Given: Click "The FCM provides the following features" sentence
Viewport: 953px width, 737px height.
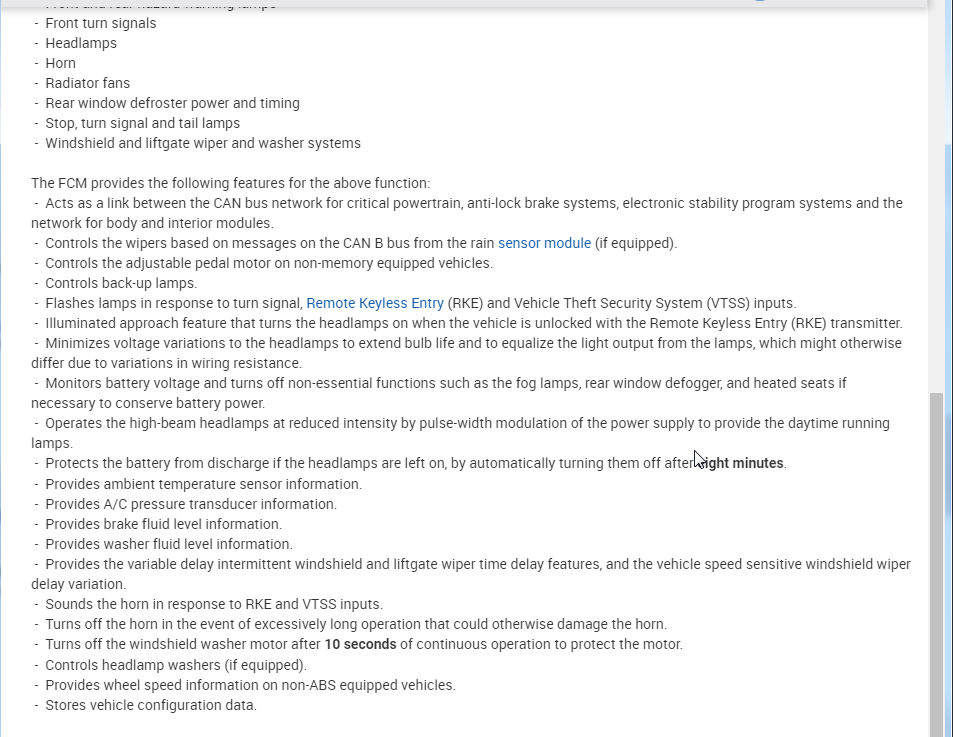Looking at the screenshot, I should pos(230,183).
